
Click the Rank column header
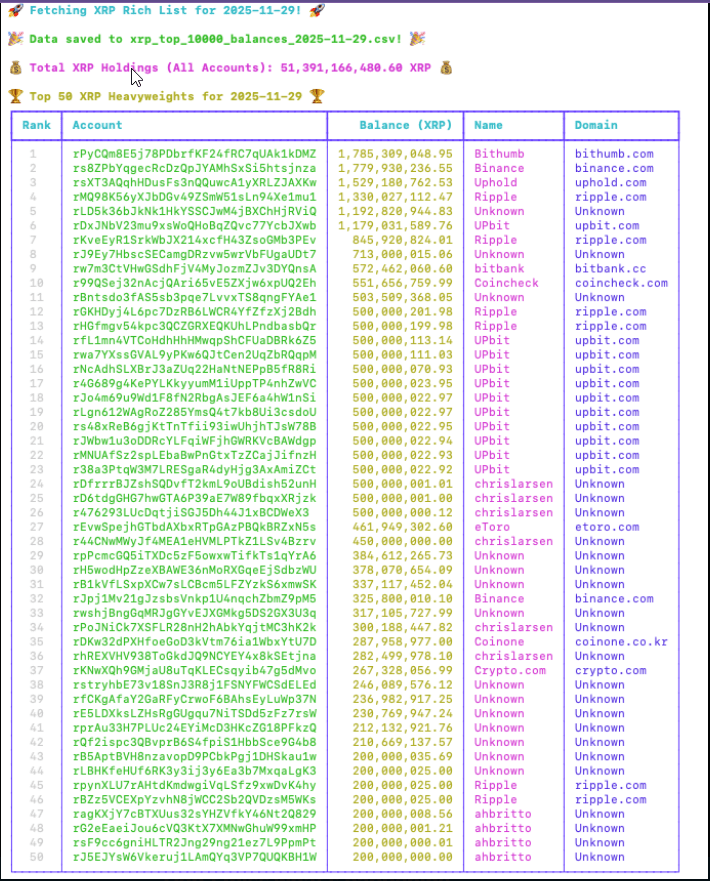36,125
